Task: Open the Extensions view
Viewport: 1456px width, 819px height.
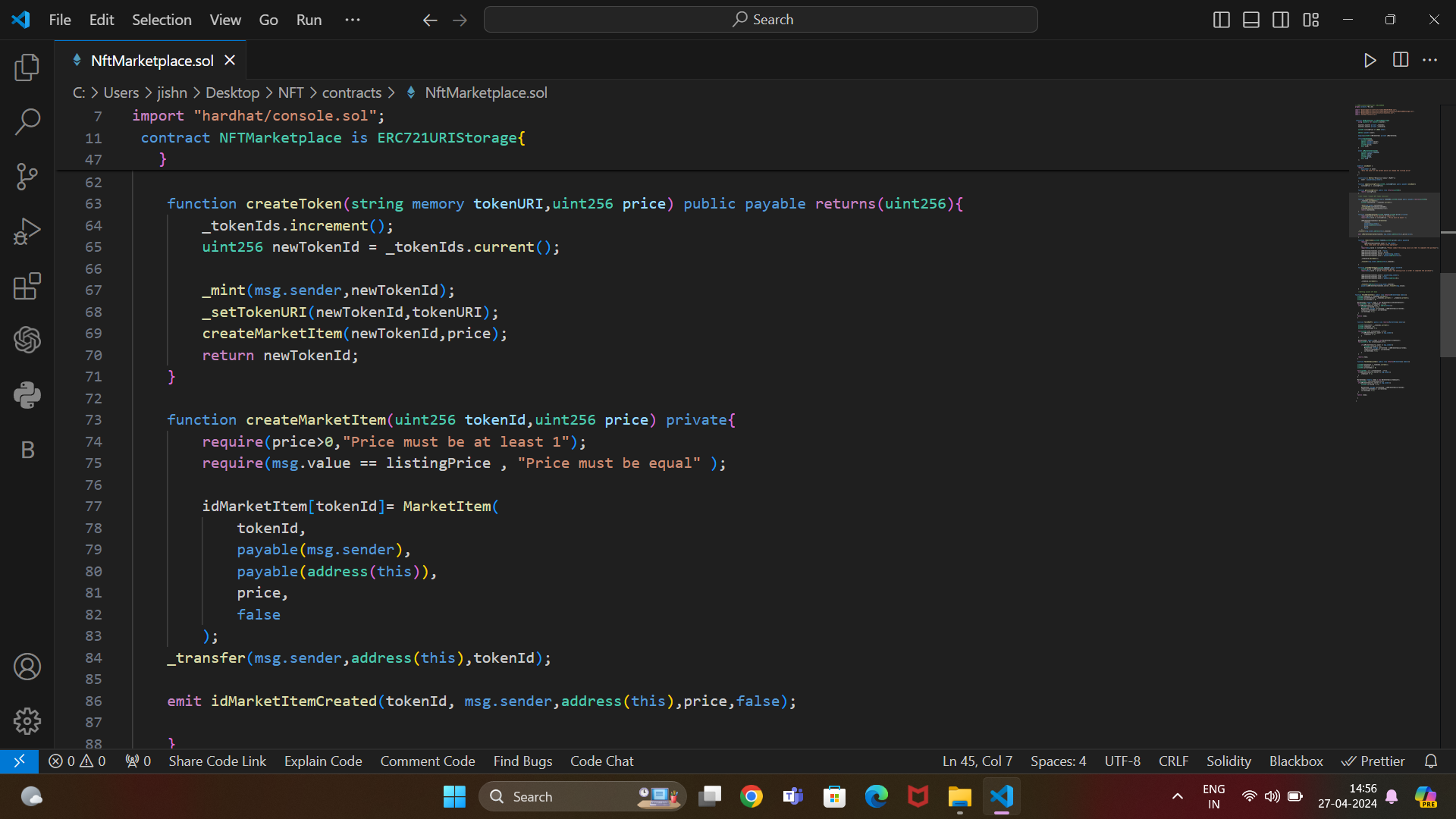Action: pyautogui.click(x=27, y=286)
